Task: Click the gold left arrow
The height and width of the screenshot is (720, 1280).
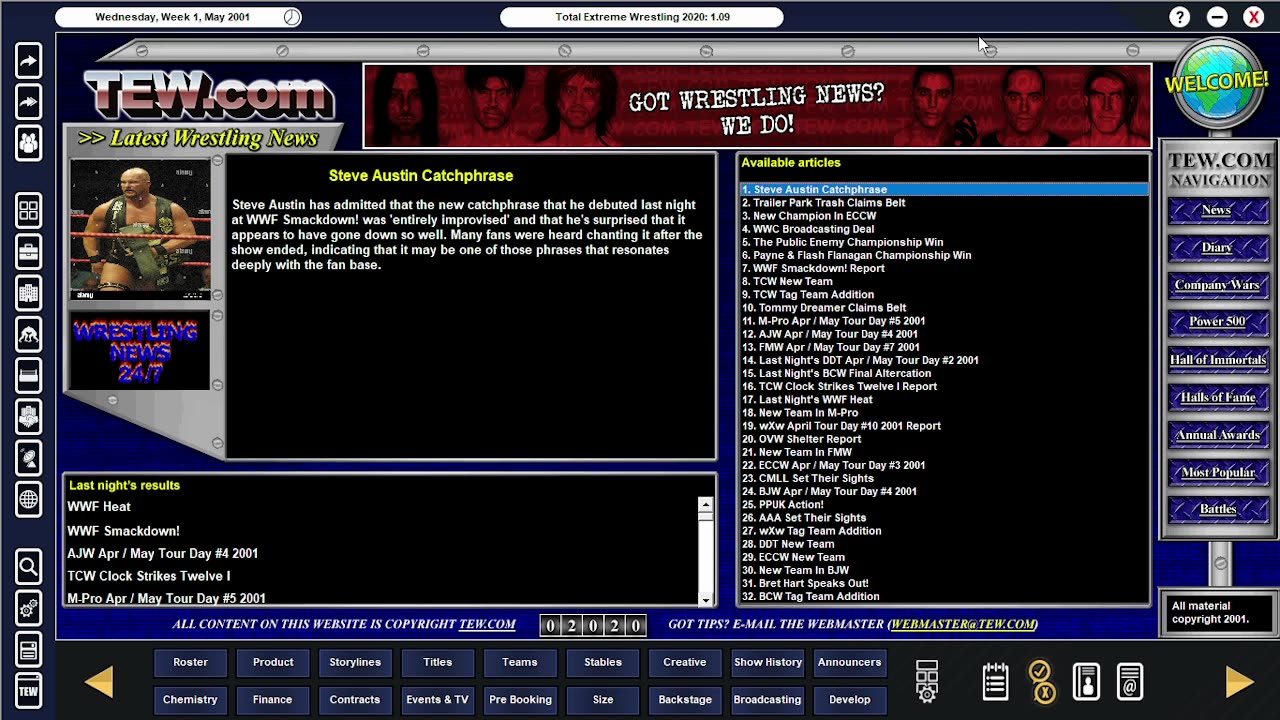Action: 99,681
